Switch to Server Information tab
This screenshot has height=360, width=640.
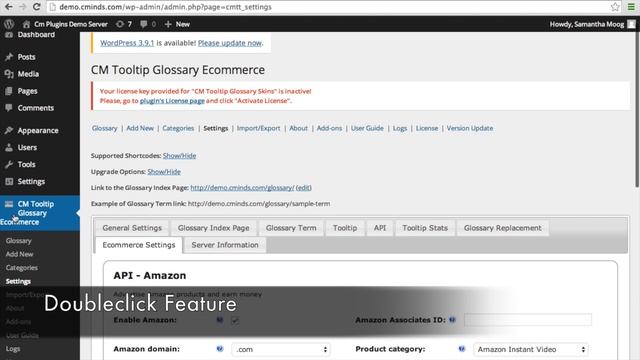tap(225, 245)
